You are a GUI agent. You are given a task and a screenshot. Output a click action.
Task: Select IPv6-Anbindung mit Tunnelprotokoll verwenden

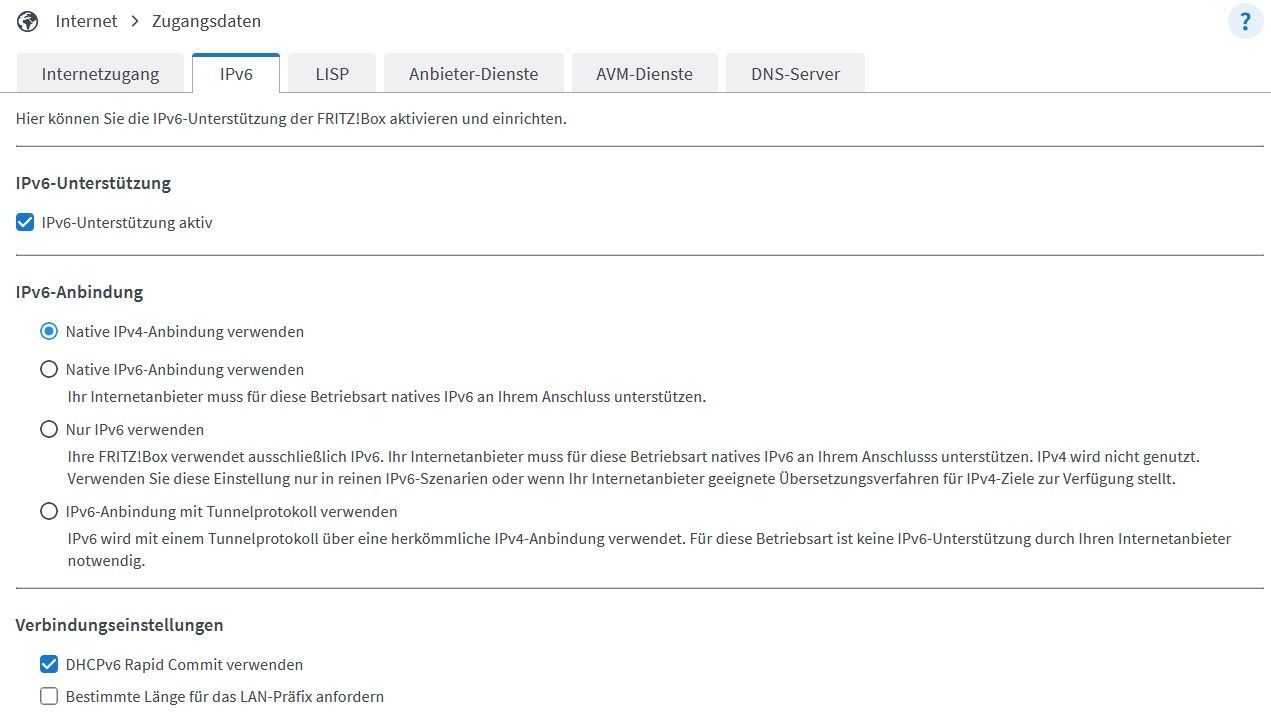[49, 512]
